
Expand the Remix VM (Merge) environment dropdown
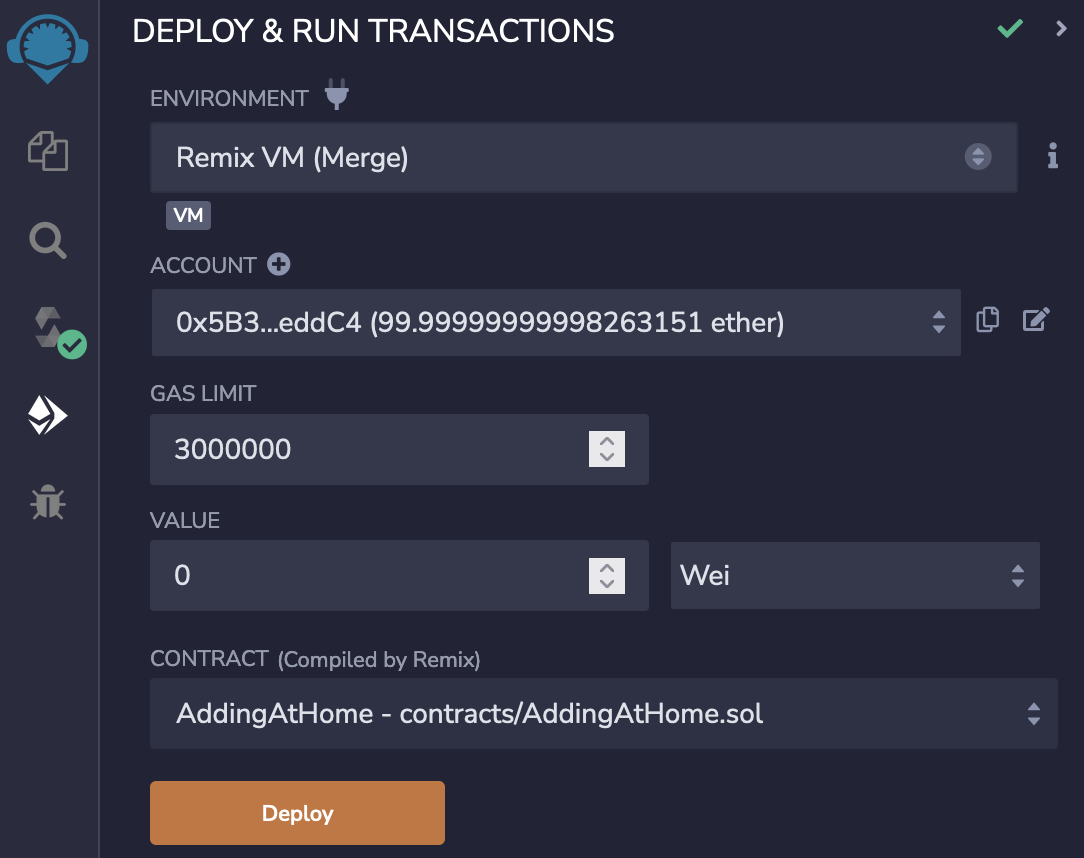tap(583, 157)
